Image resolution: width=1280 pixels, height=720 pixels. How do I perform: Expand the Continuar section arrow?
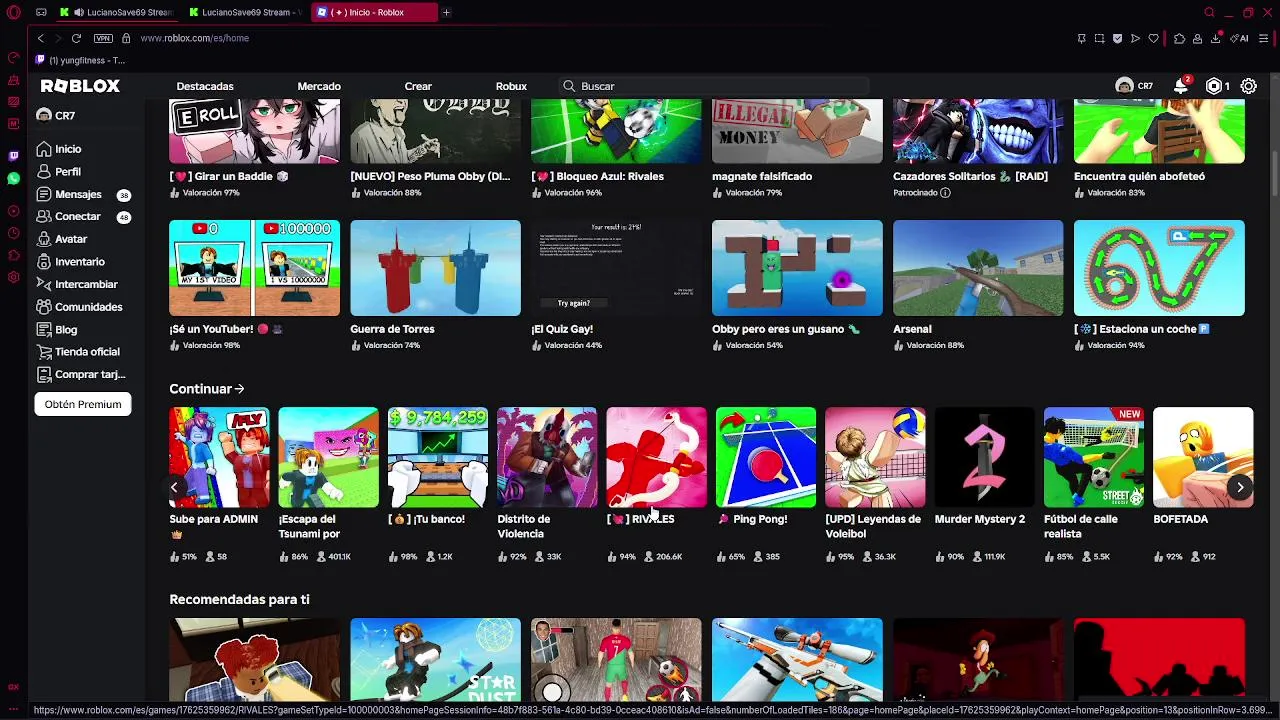click(x=239, y=389)
